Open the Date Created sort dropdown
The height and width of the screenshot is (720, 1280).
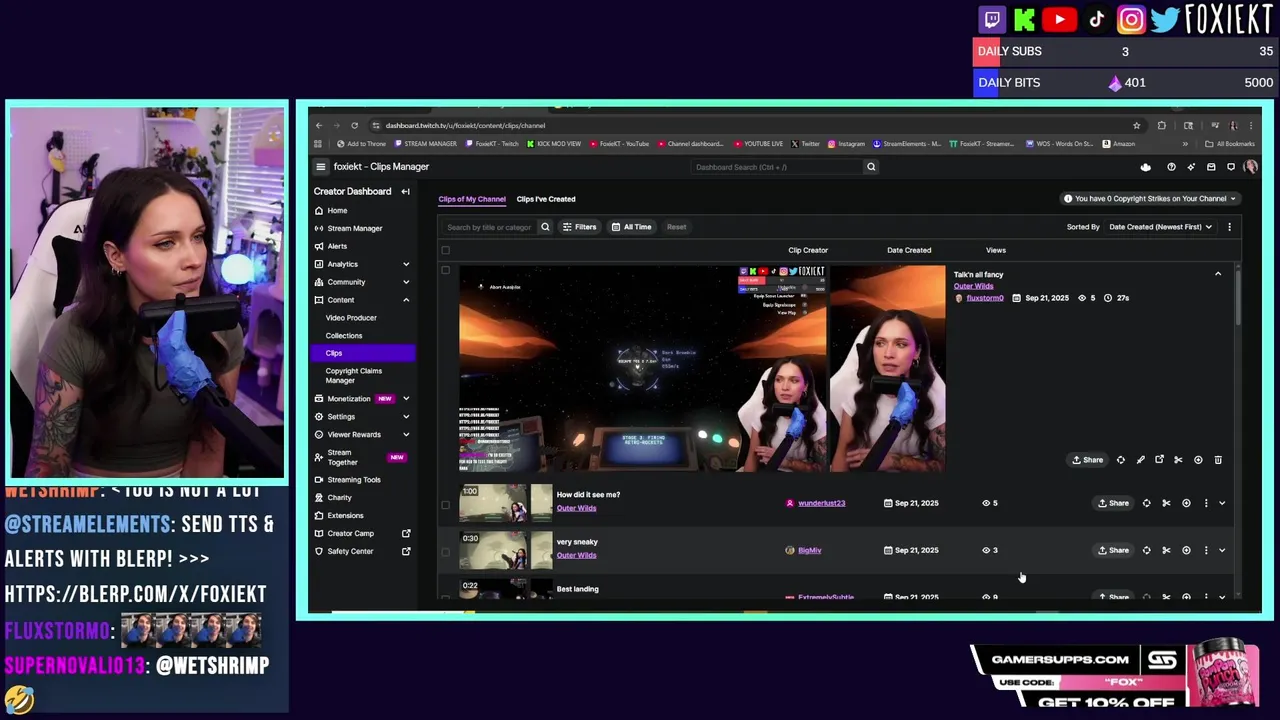pos(1160,227)
